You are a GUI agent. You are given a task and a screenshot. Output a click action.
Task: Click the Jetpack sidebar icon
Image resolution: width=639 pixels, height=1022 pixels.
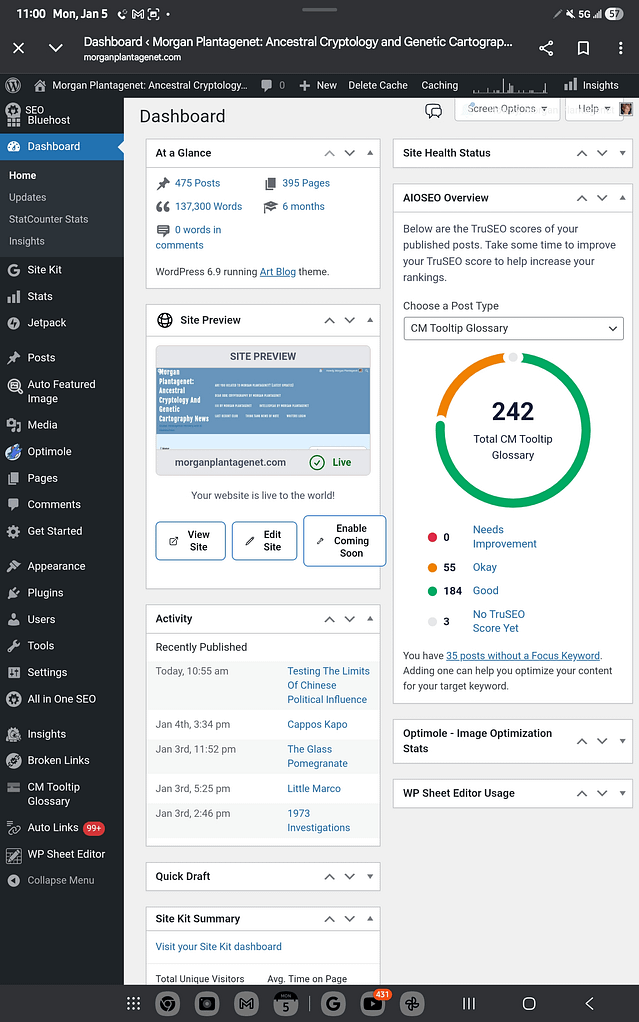[14, 323]
